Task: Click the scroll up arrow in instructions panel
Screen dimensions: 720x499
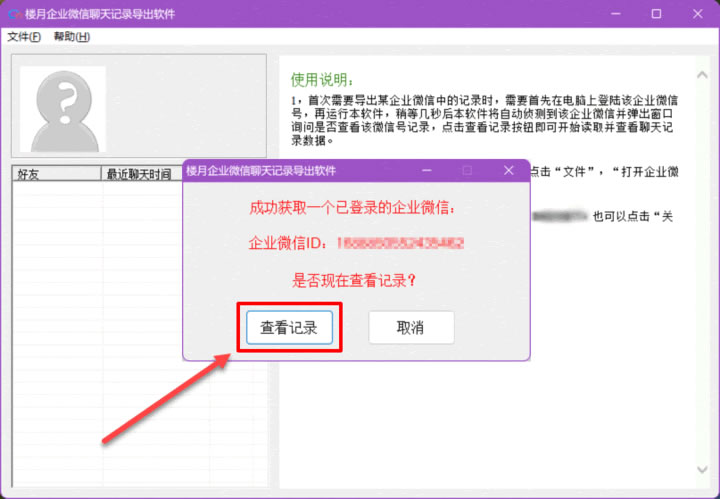Action: pos(702,75)
